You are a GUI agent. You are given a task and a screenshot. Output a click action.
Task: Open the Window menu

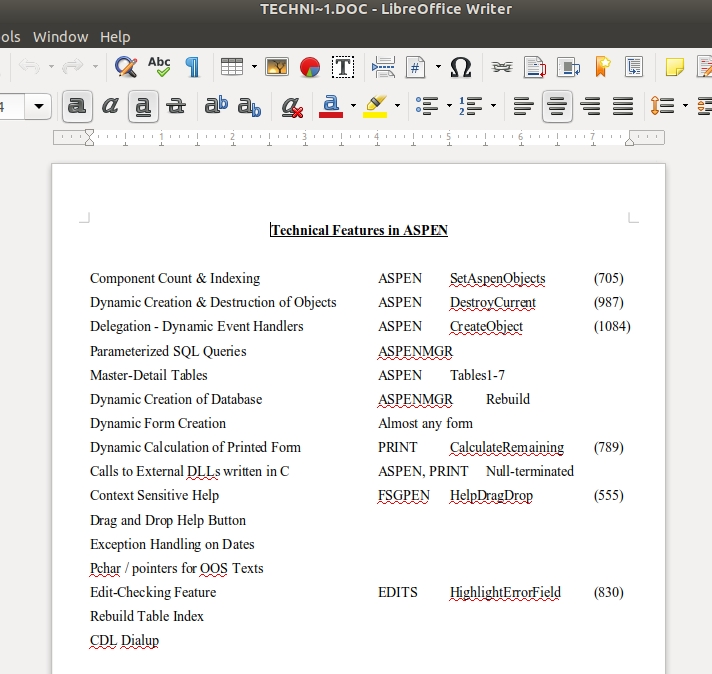(60, 37)
